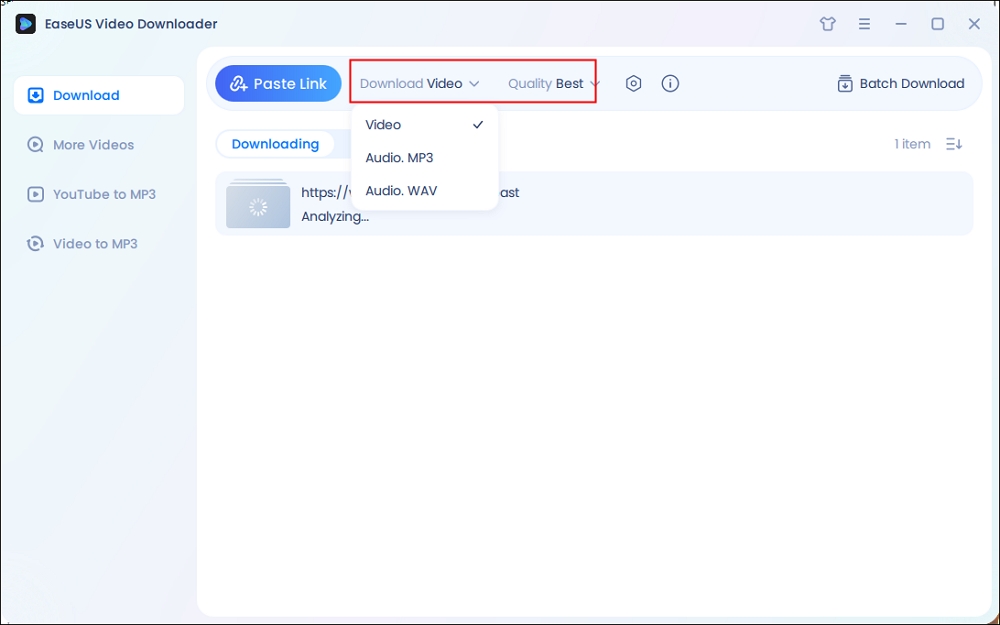
Task: Click the EaseUS app logo
Action: pos(26,24)
